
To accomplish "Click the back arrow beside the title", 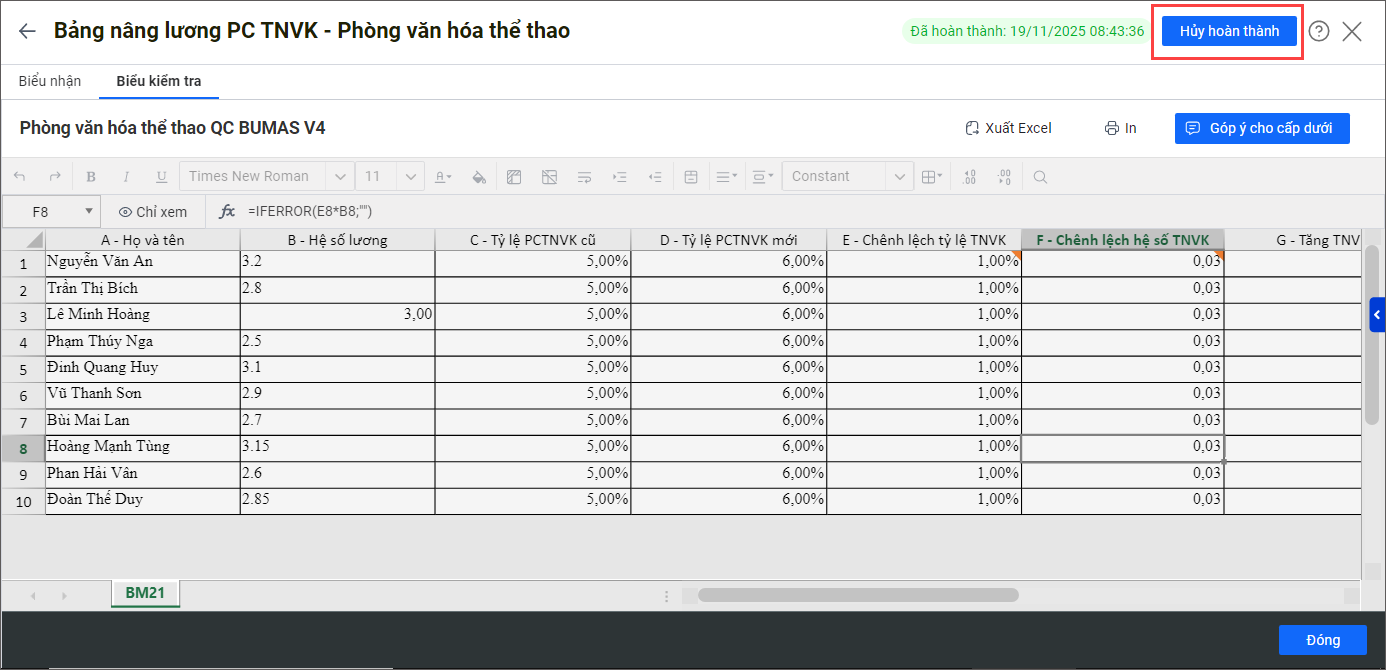I will click(27, 31).
